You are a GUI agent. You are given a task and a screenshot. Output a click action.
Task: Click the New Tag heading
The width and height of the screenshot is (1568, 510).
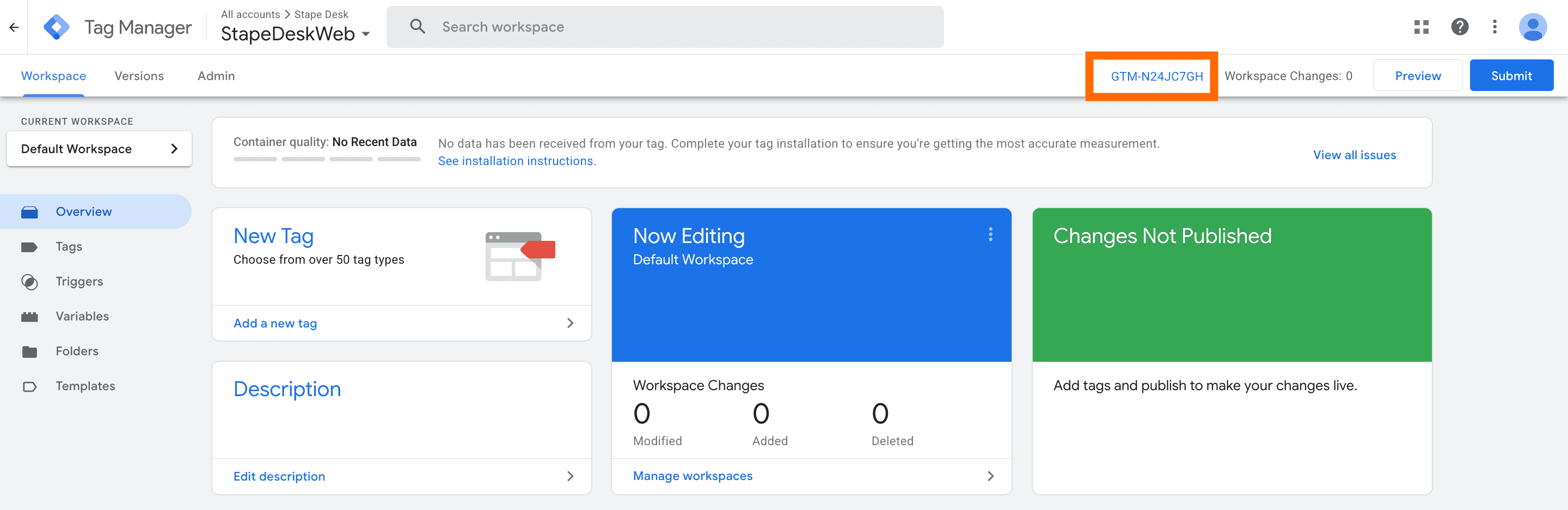click(x=273, y=236)
